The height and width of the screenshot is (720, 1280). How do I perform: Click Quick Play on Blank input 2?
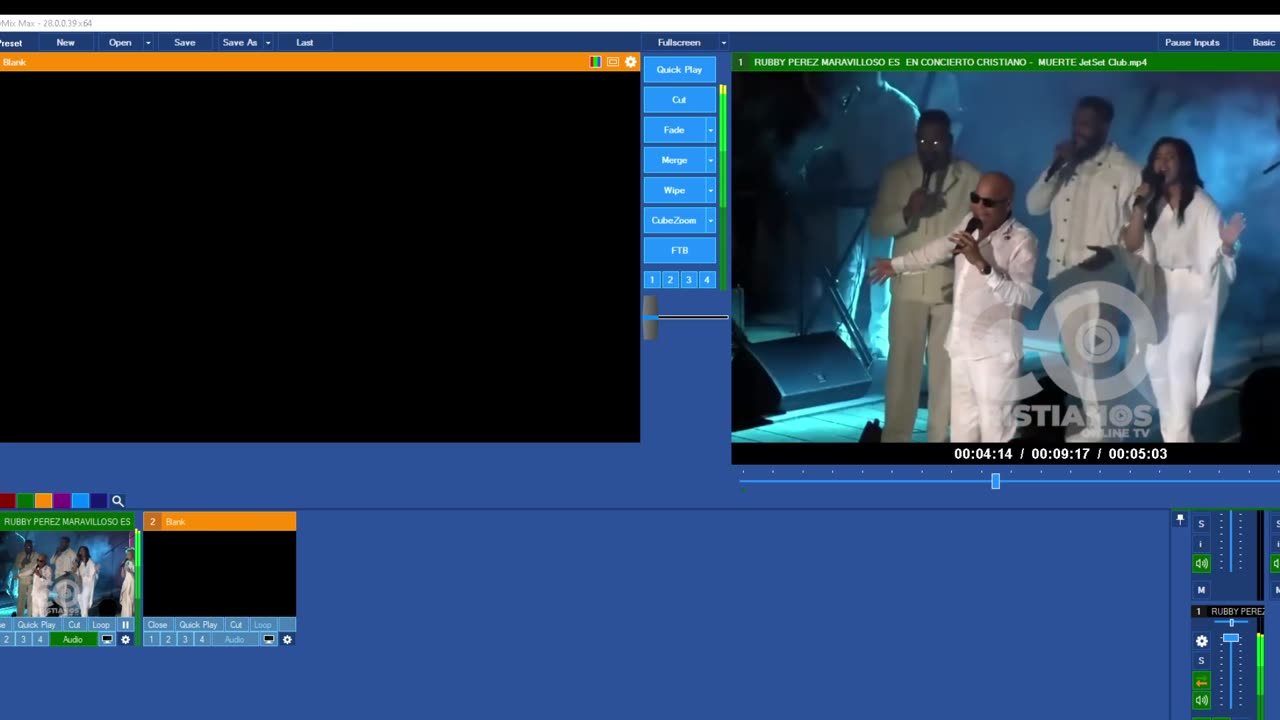(x=198, y=625)
